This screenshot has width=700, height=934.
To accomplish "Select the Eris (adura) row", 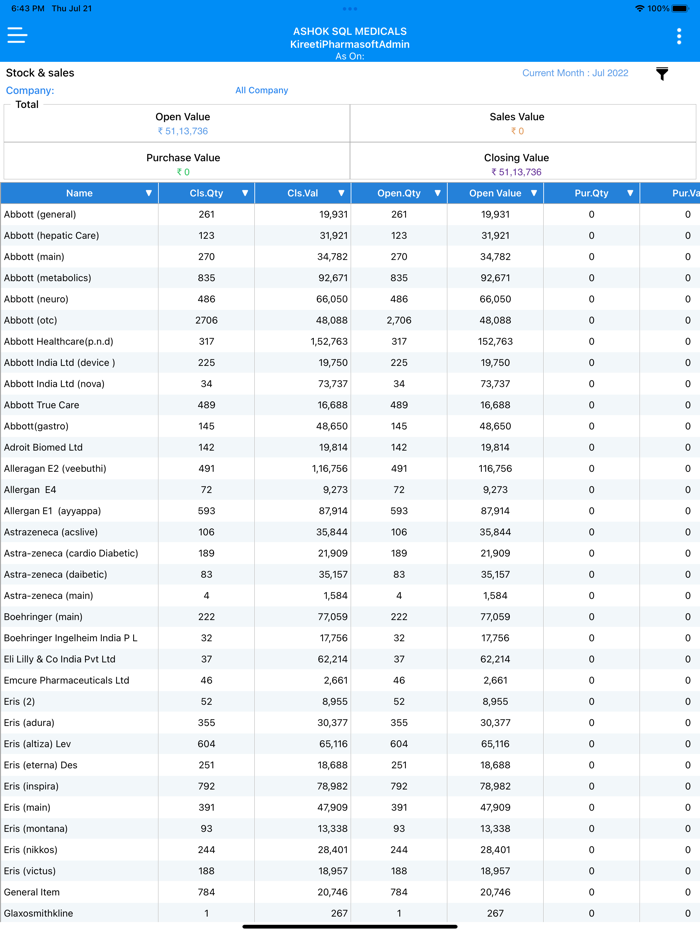I will click(350, 723).
